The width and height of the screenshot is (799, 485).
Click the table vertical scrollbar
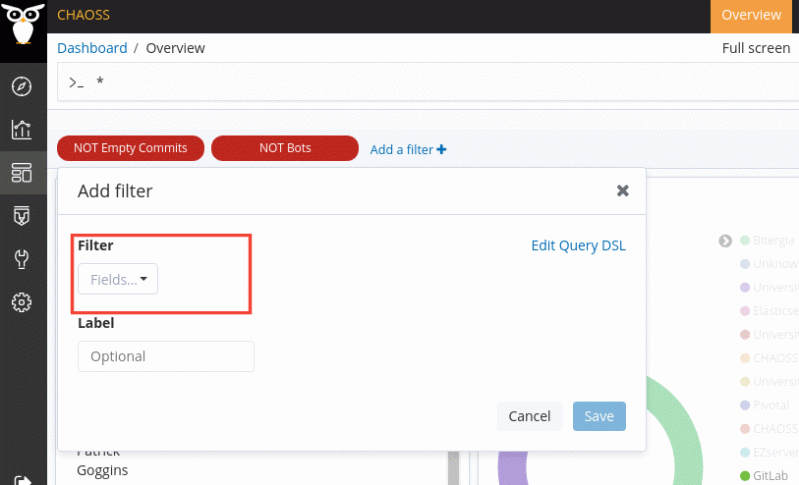coord(453,468)
